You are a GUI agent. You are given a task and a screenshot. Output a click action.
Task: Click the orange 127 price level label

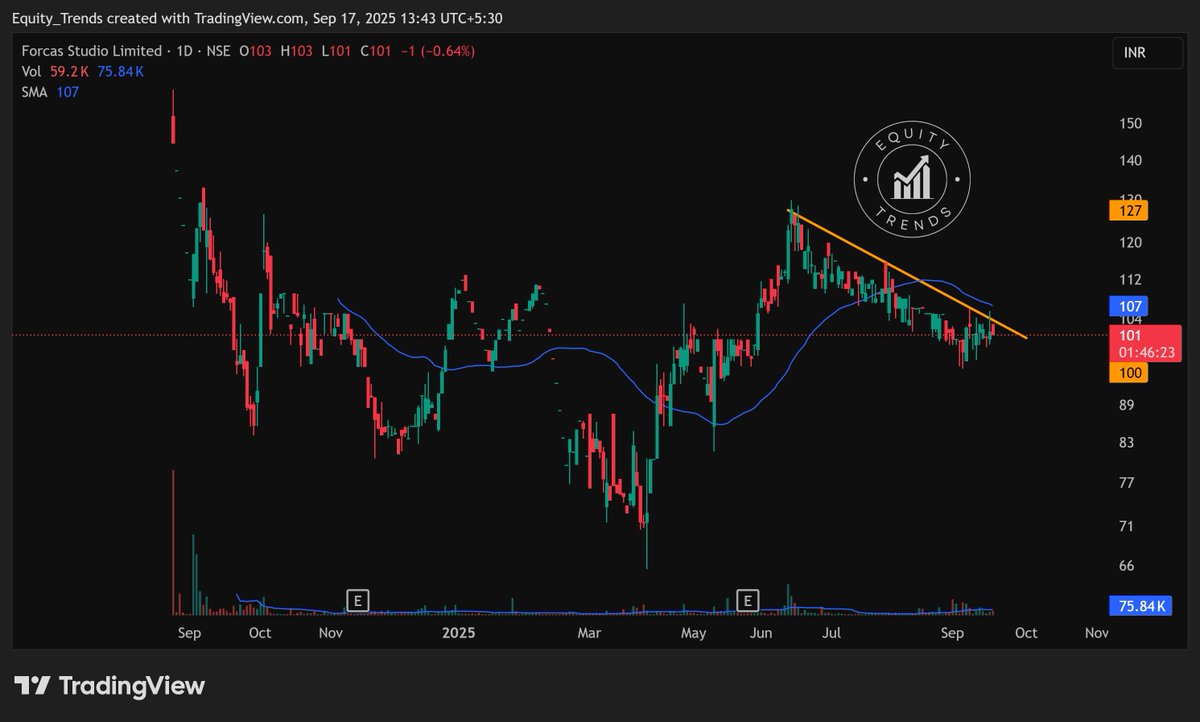(1129, 210)
